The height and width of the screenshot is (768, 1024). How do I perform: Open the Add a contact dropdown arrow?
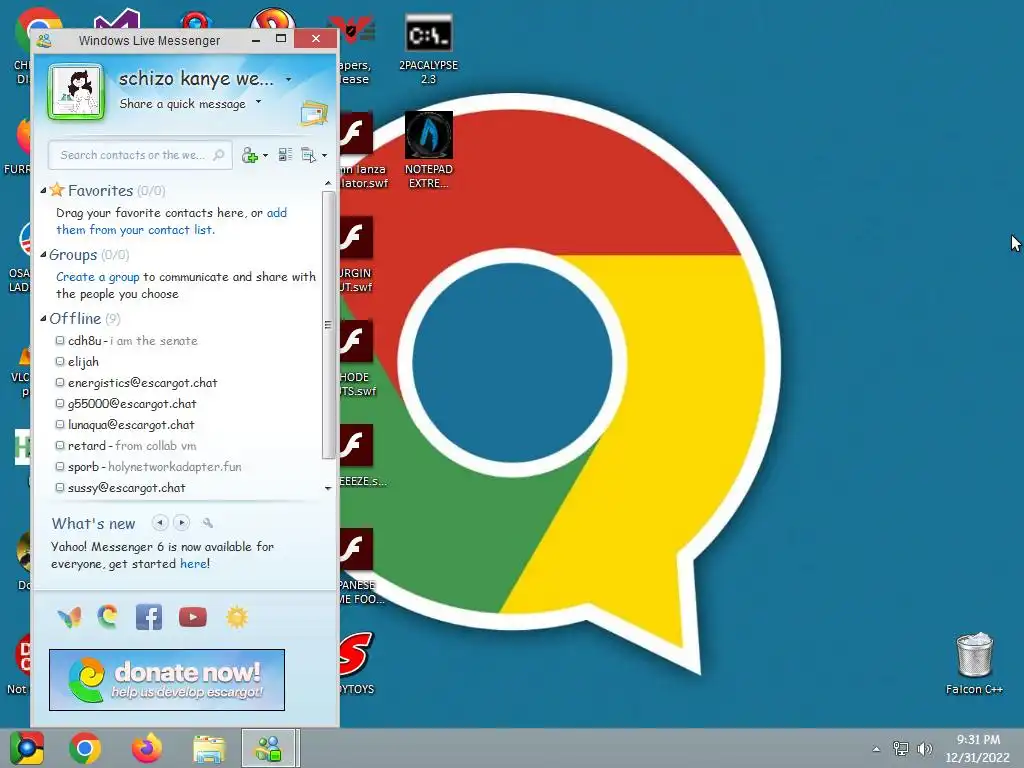point(265,156)
